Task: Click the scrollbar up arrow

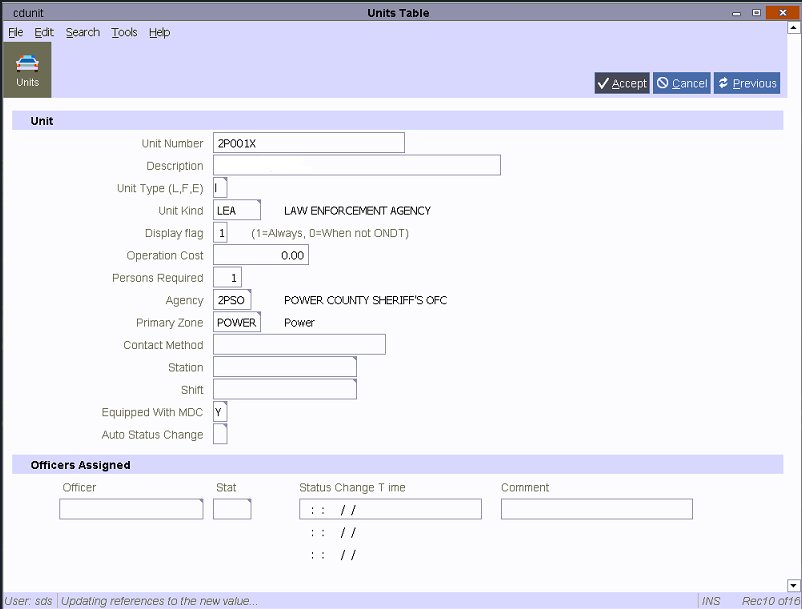Action: pyautogui.click(x=793, y=28)
